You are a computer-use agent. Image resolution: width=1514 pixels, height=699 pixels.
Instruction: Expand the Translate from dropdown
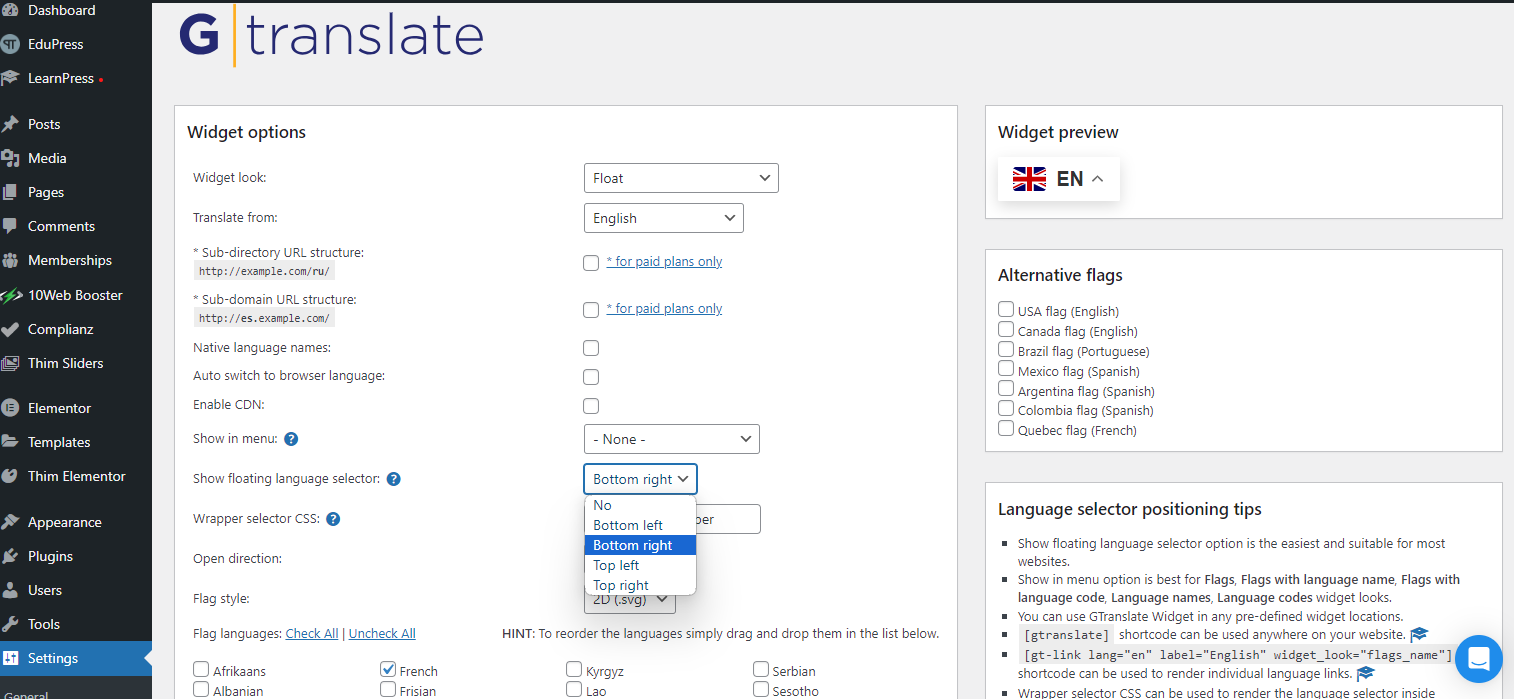663,218
